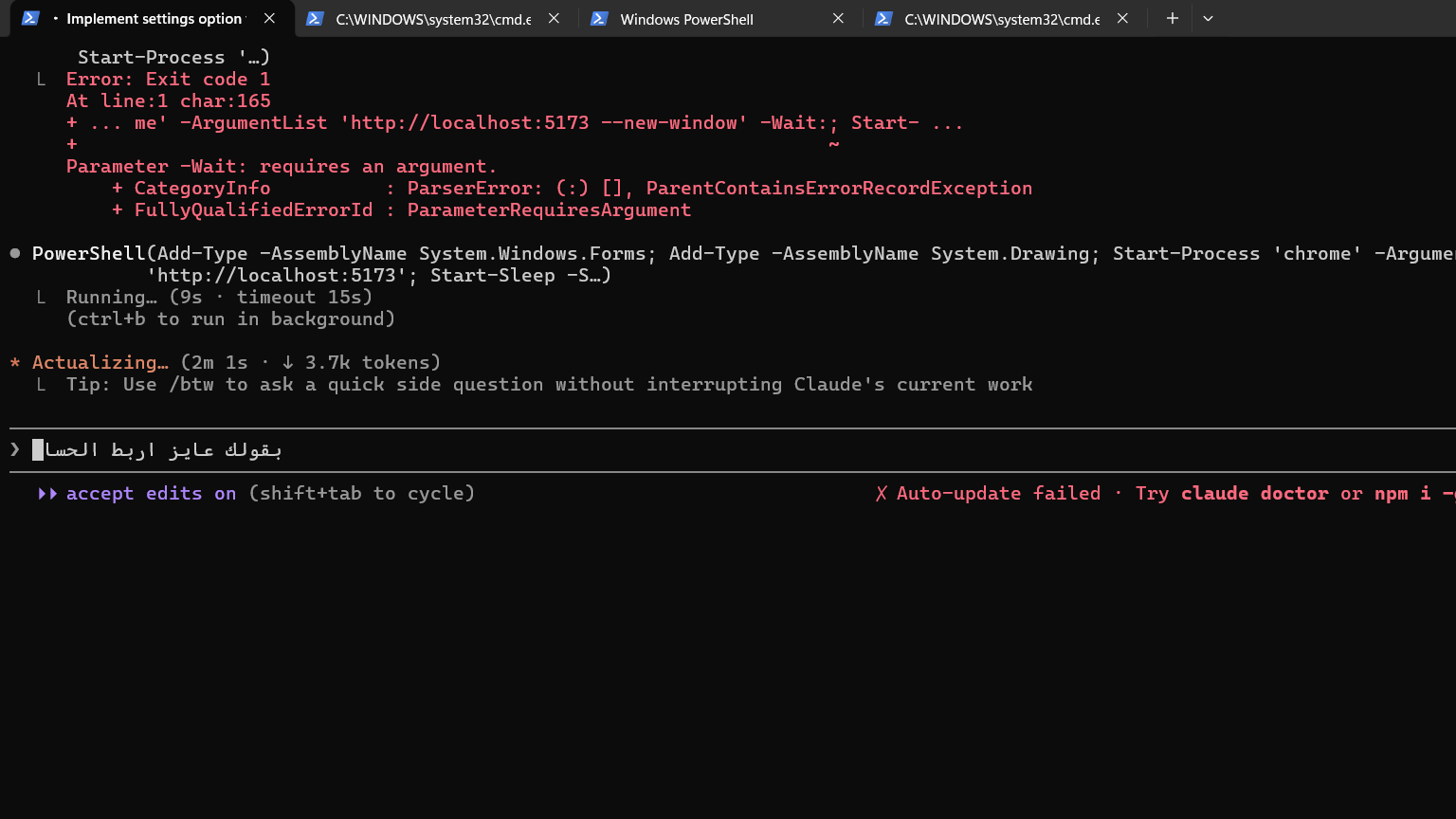Click "FullyQualifiedErrorId : ParameterRequiresArgument" line
This screenshot has height=819, width=1456.
tap(401, 209)
